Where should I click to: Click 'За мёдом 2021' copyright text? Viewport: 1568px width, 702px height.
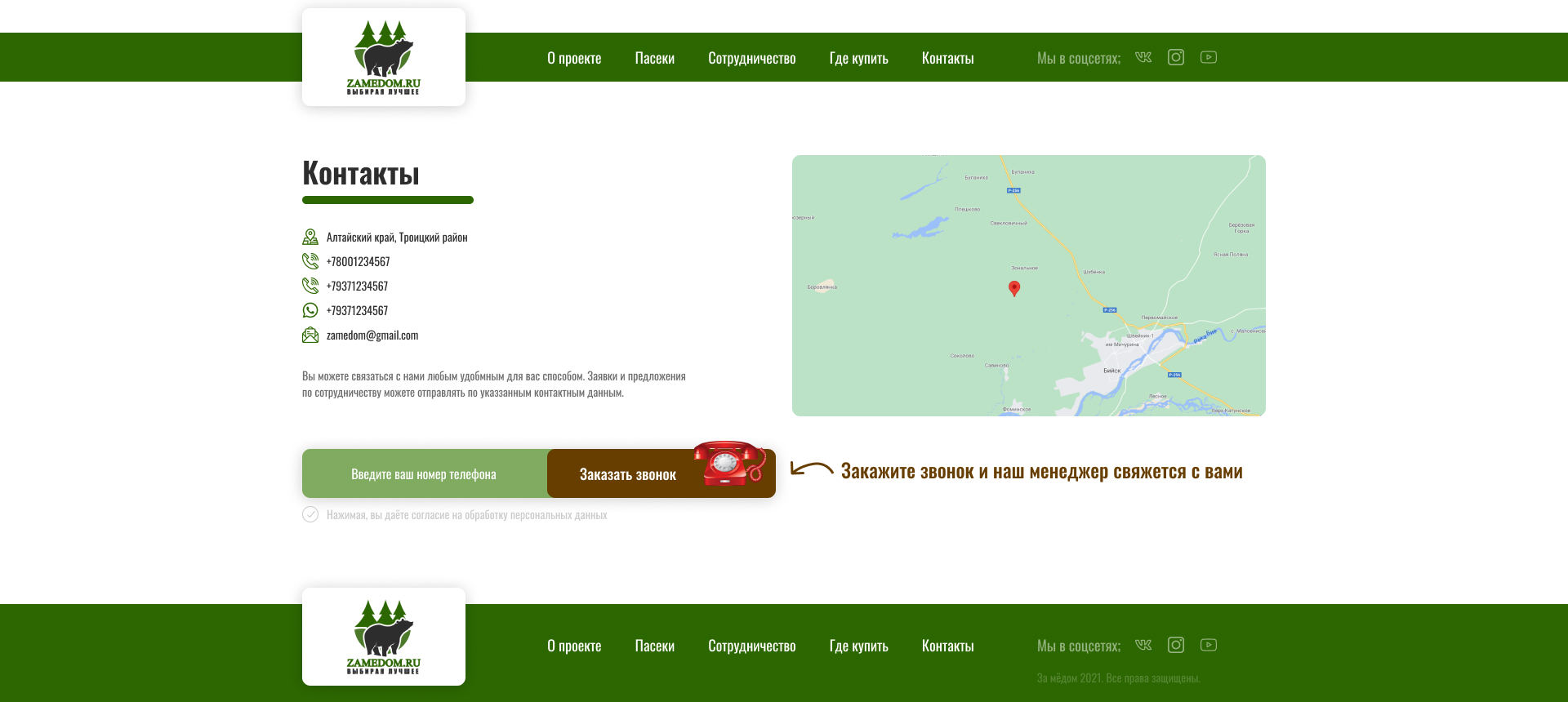[1119, 678]
